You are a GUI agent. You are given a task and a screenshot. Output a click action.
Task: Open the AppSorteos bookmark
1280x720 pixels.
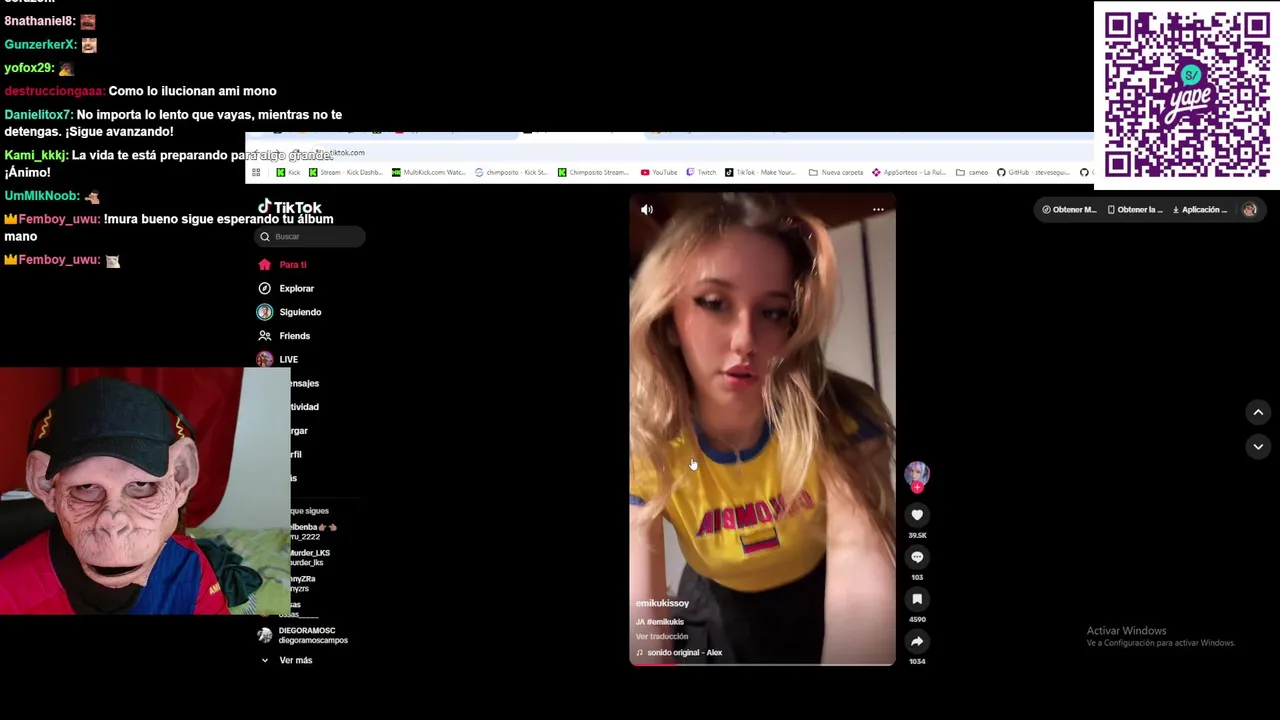pyautogui.click(x=909, y=172)
